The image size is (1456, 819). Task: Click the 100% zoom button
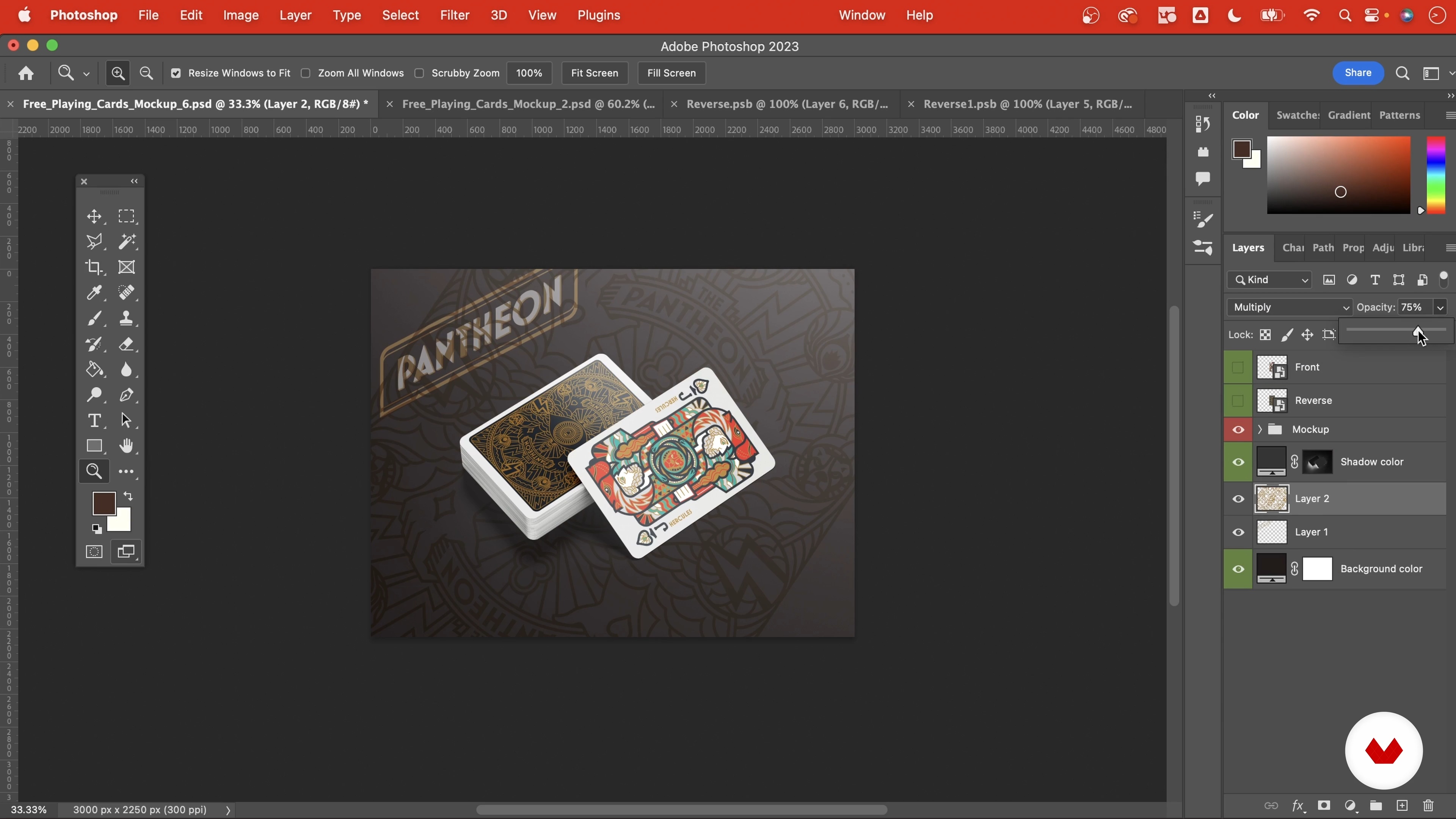529,74
